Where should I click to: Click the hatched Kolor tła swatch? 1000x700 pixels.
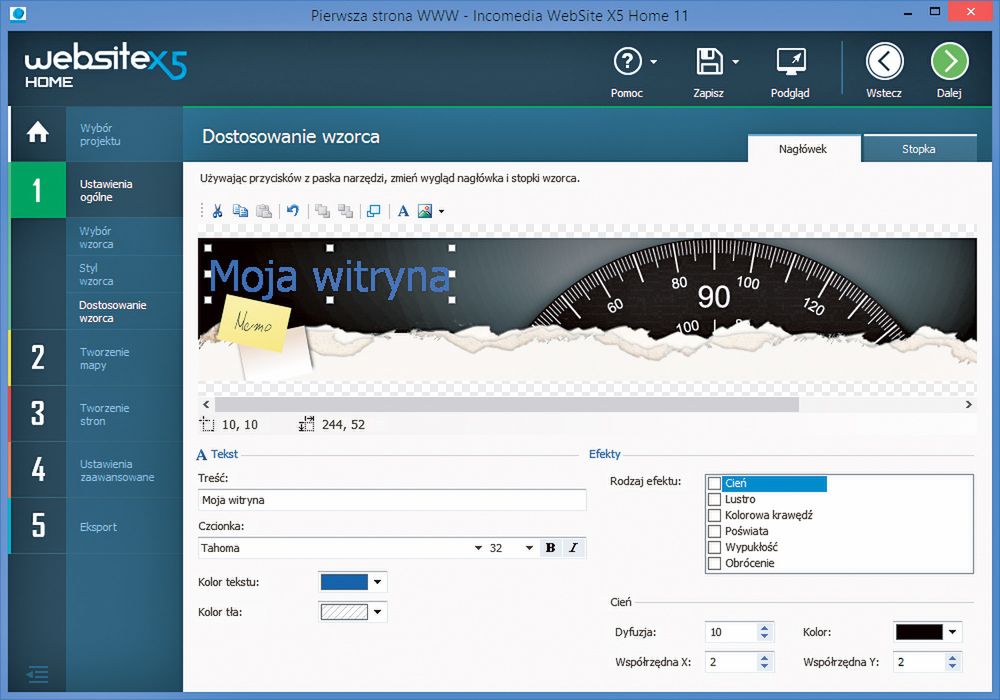pyautogui.click(x=344, y=611)
